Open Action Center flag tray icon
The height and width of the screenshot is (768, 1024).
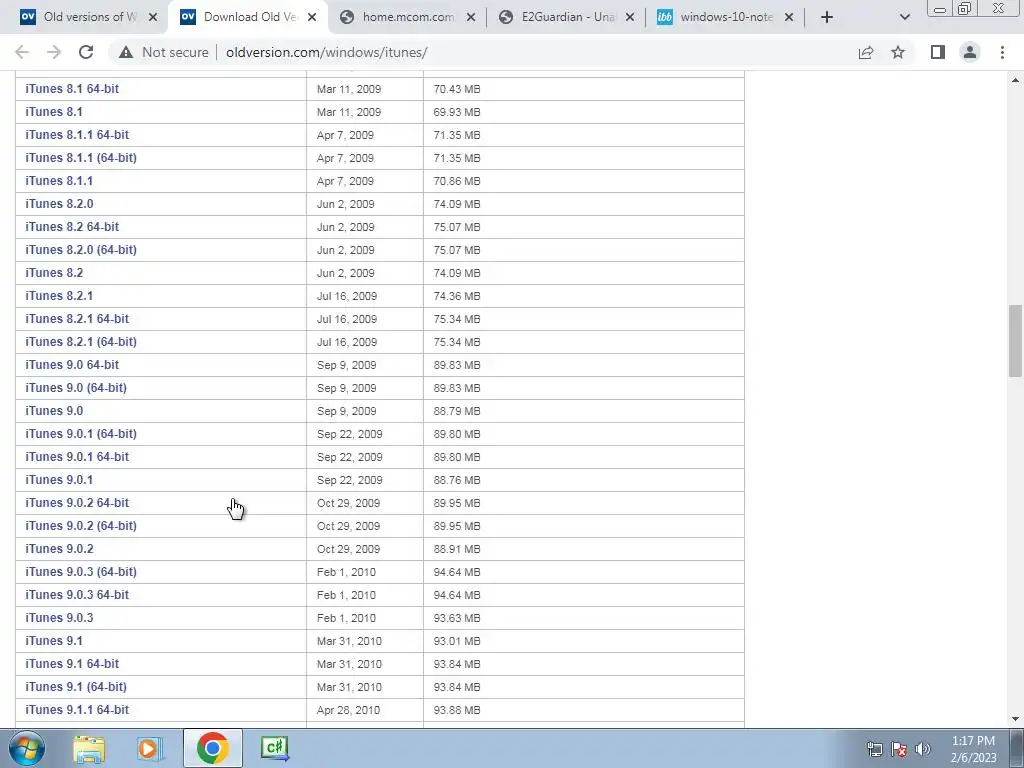coord(899,749)
